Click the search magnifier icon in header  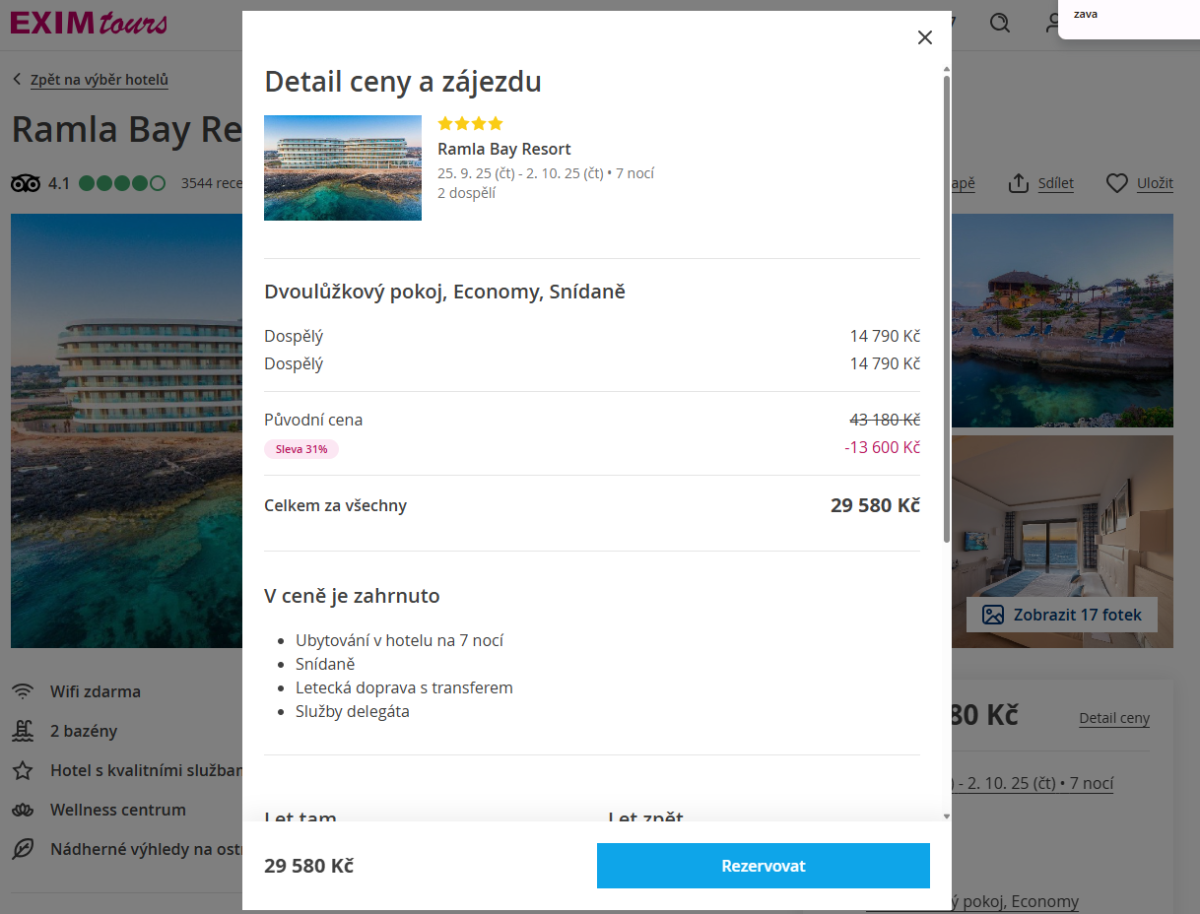point(999,23)
